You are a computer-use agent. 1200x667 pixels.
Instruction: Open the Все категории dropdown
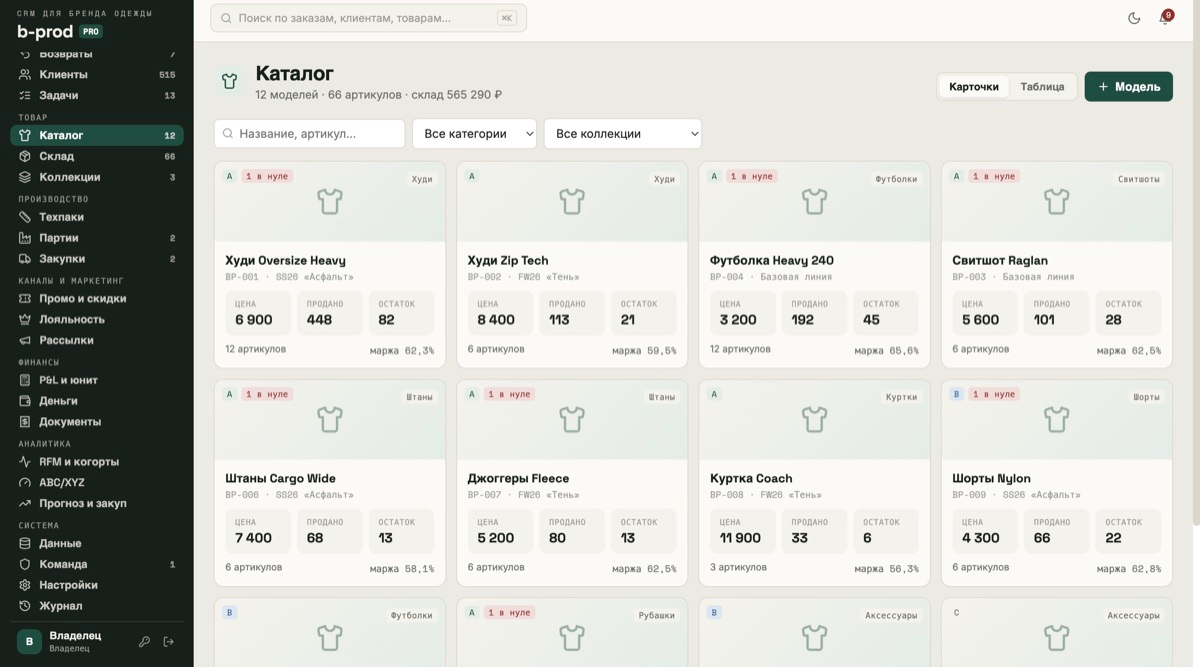pos(474,134)
